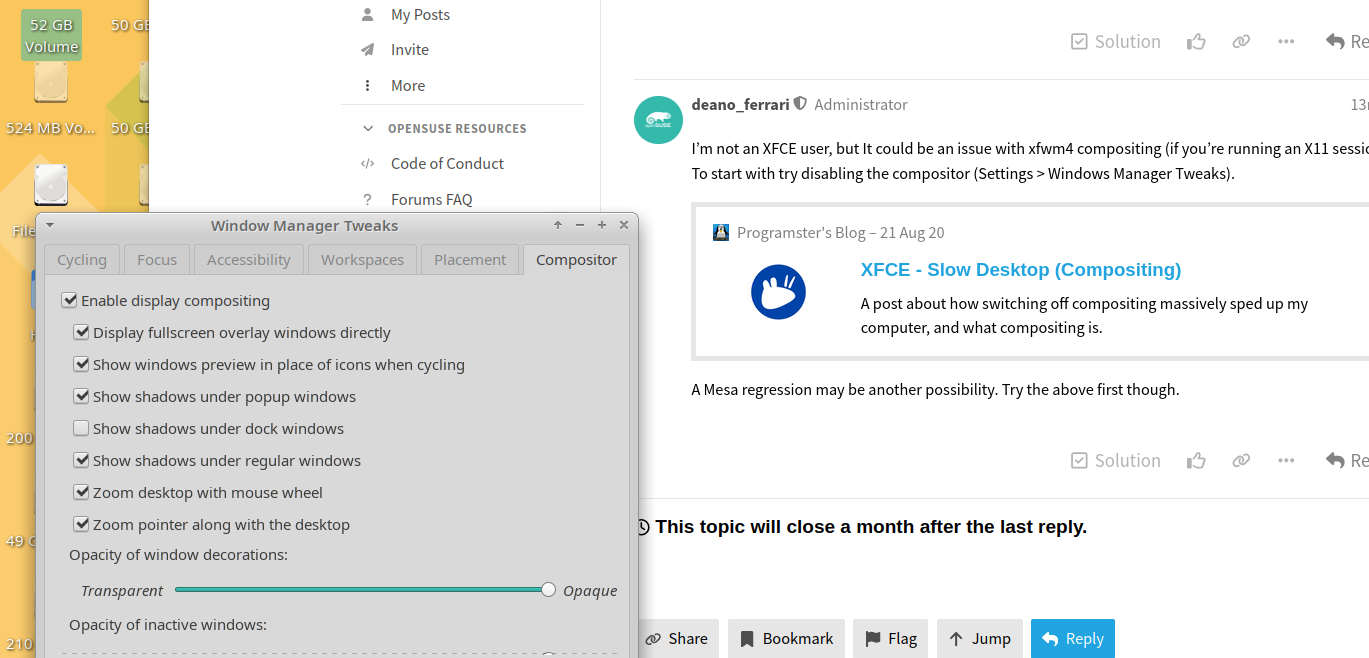Click the 524 MB Volume drive icon

(x=51, y=84)
